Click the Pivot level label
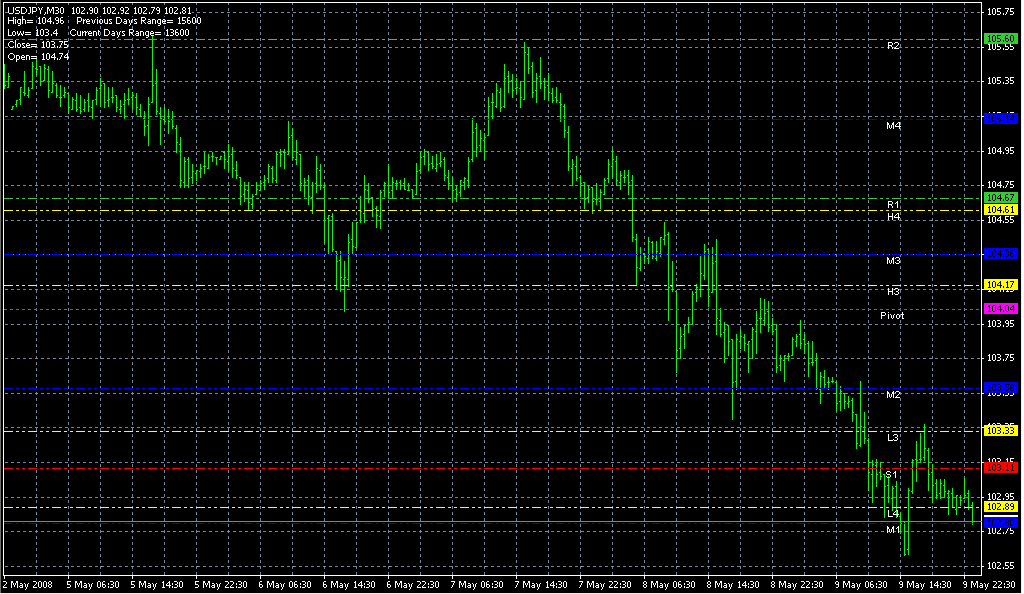 tap(892, 315)
